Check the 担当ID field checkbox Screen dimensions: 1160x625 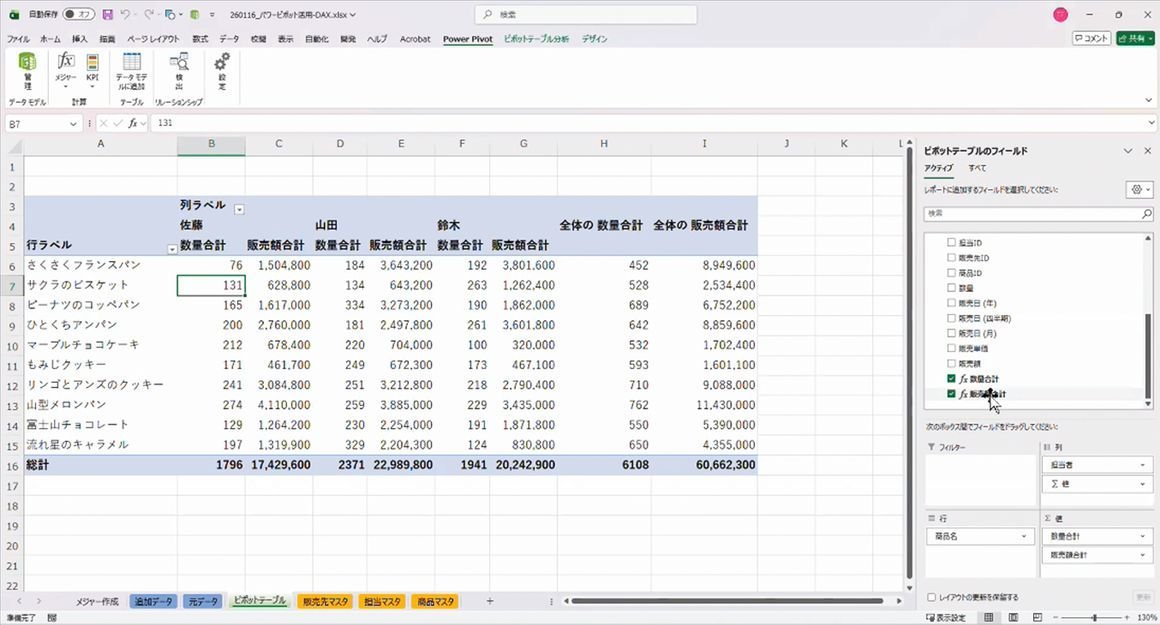(x=951, y=242)
